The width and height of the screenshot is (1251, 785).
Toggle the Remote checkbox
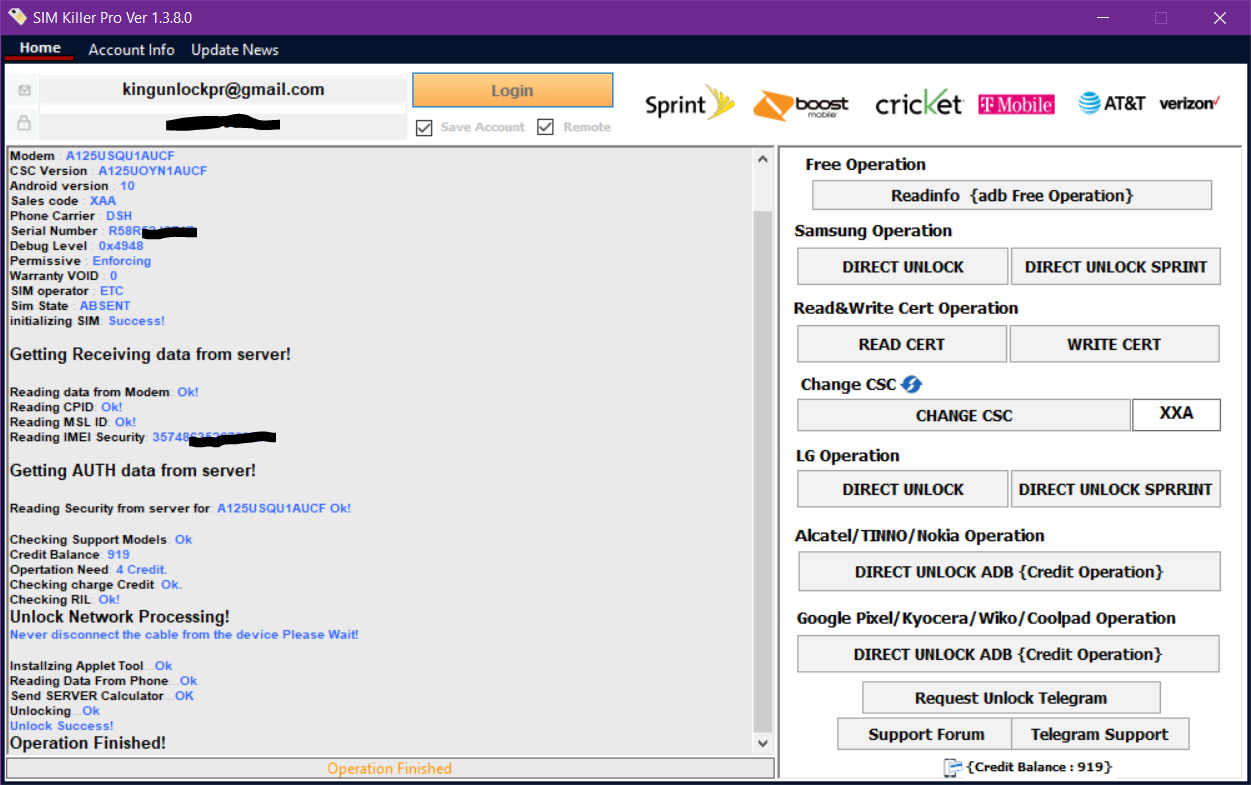[x=545, y=127]
